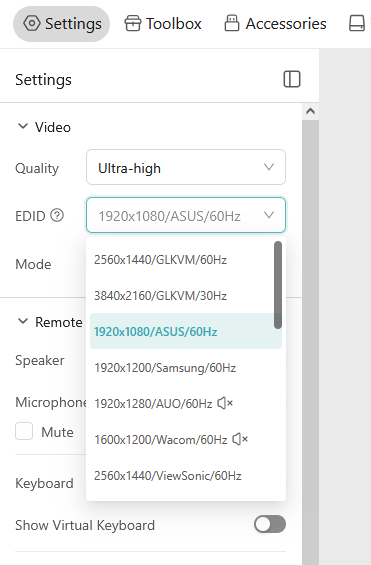
Task: Toggle Show Virtual Keyboard switch
Action: coord(270,524)
